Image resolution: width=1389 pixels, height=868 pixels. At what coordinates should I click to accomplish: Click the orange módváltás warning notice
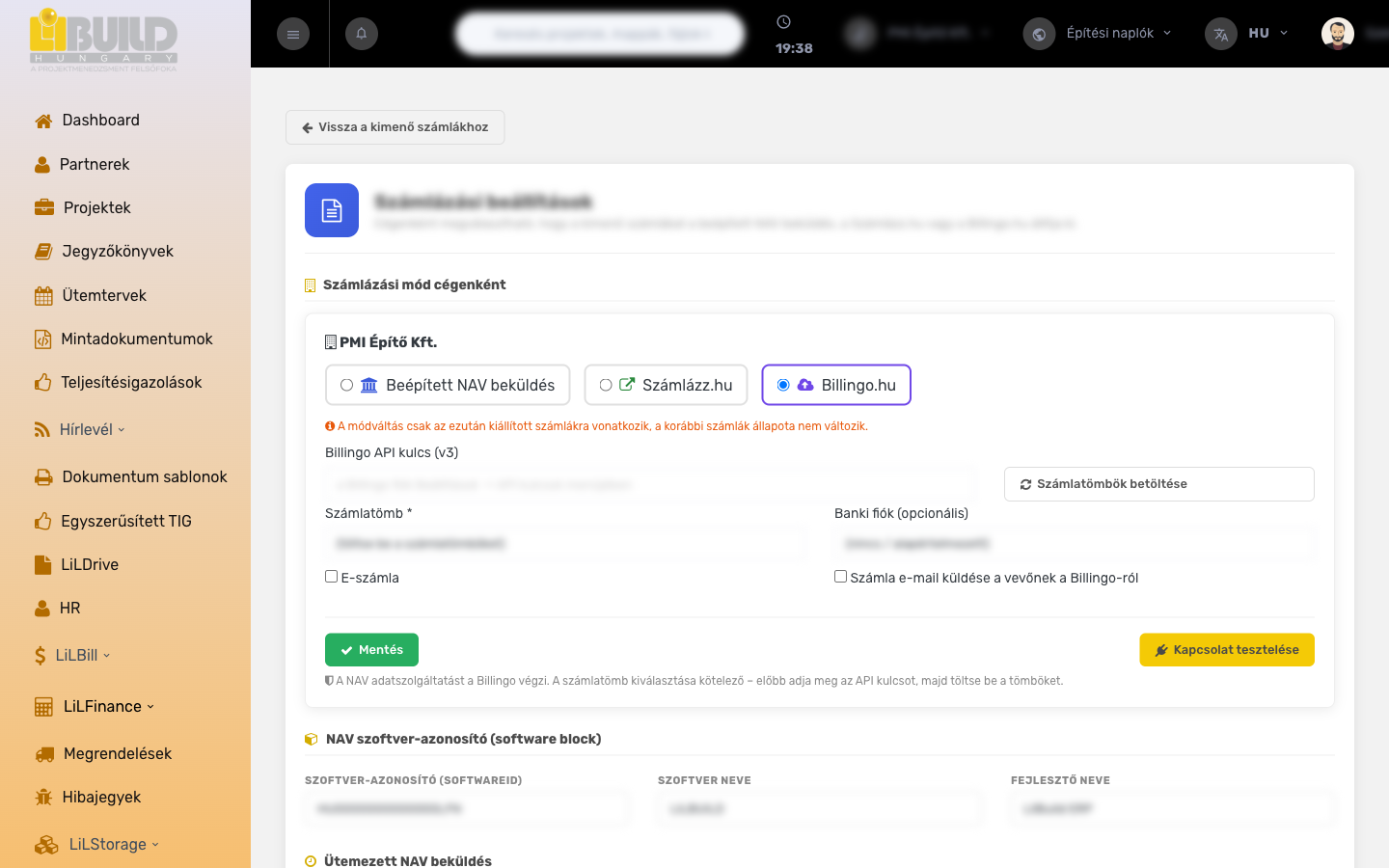pyautogui.click(x=597, y=426)
